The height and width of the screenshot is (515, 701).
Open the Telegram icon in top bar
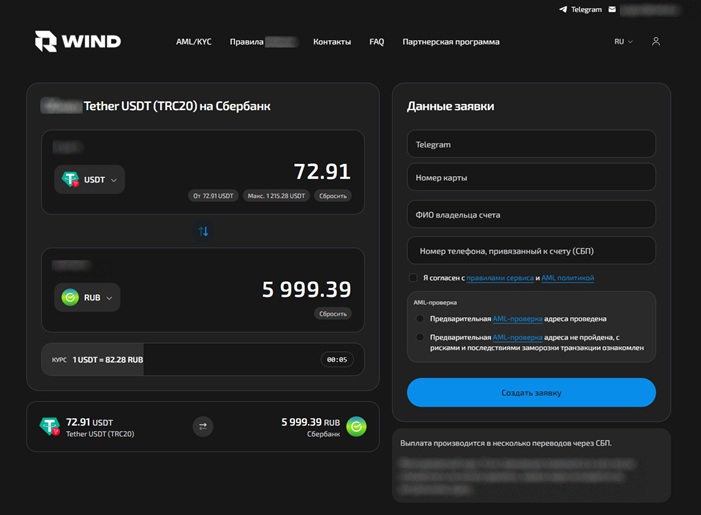tap(563, 9)
